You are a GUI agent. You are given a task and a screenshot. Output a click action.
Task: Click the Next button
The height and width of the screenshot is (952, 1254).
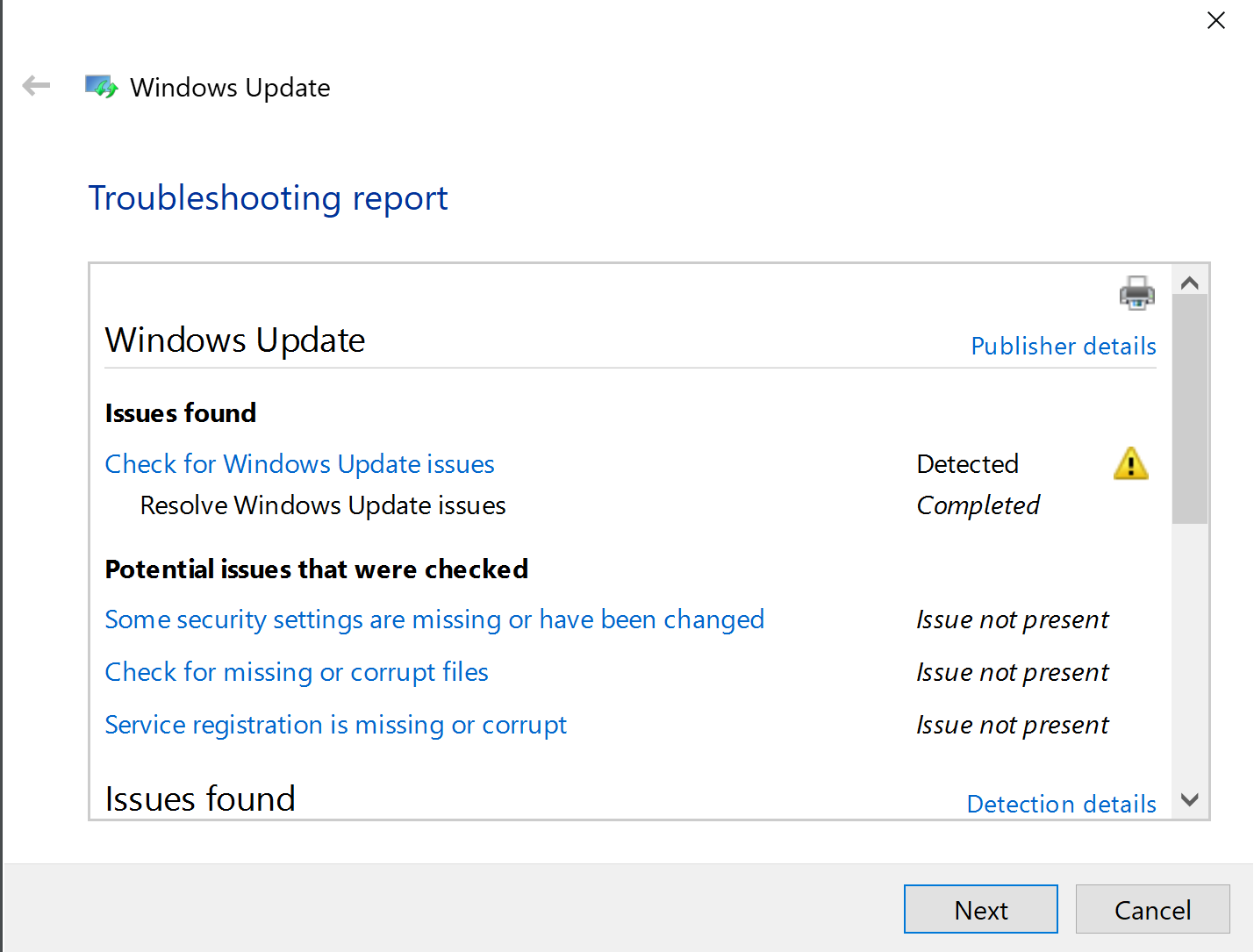click(x=980, y=909)
